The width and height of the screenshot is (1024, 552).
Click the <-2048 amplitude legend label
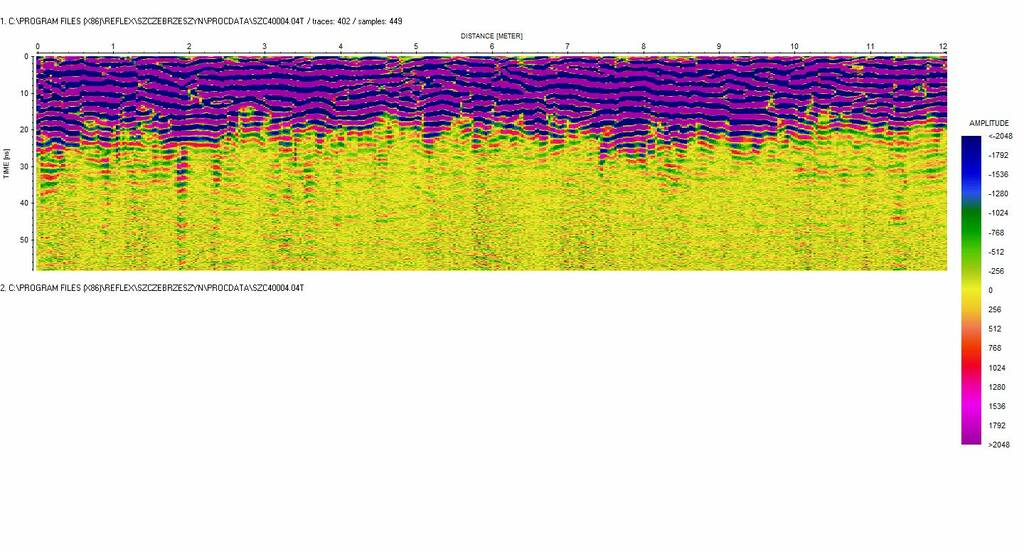[x=999, y=136]
